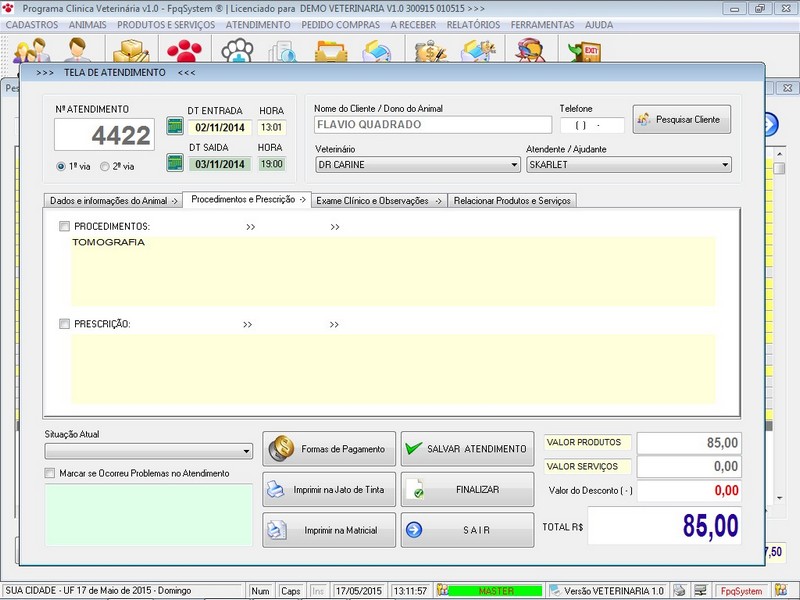Viewport: 800px width, 600px height.
Task: Check the PROCEDIMENTOS checkbox
Action: (65, 227)
